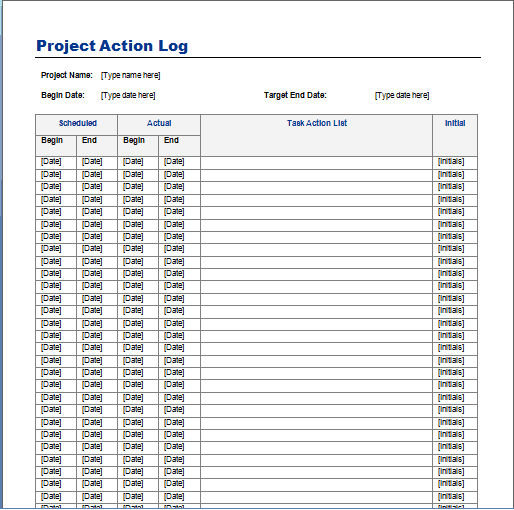Click "[Type date here]" beside Begin Date
This screenshot has width=514, height=510.
tap(128, 95)
